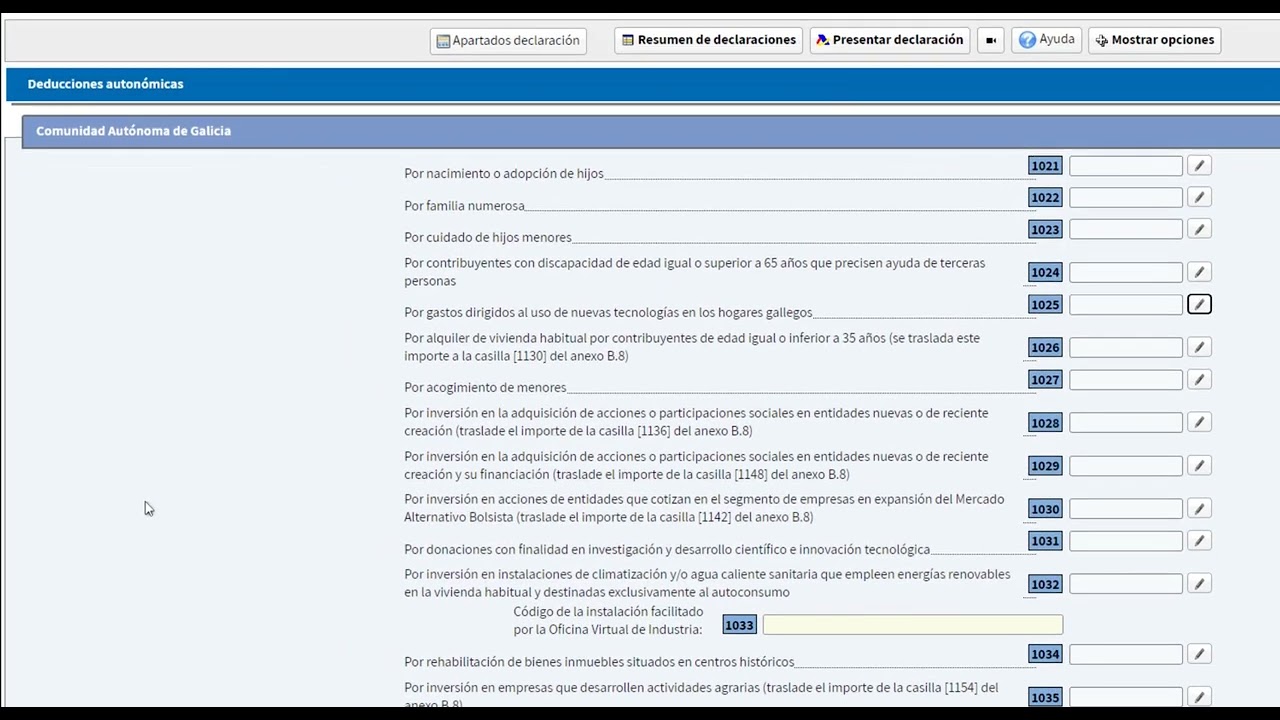Viewport: 1280px width, 720px height.
Task: Open pencil editor for casilla 1028
Action: coord(1199,423)
